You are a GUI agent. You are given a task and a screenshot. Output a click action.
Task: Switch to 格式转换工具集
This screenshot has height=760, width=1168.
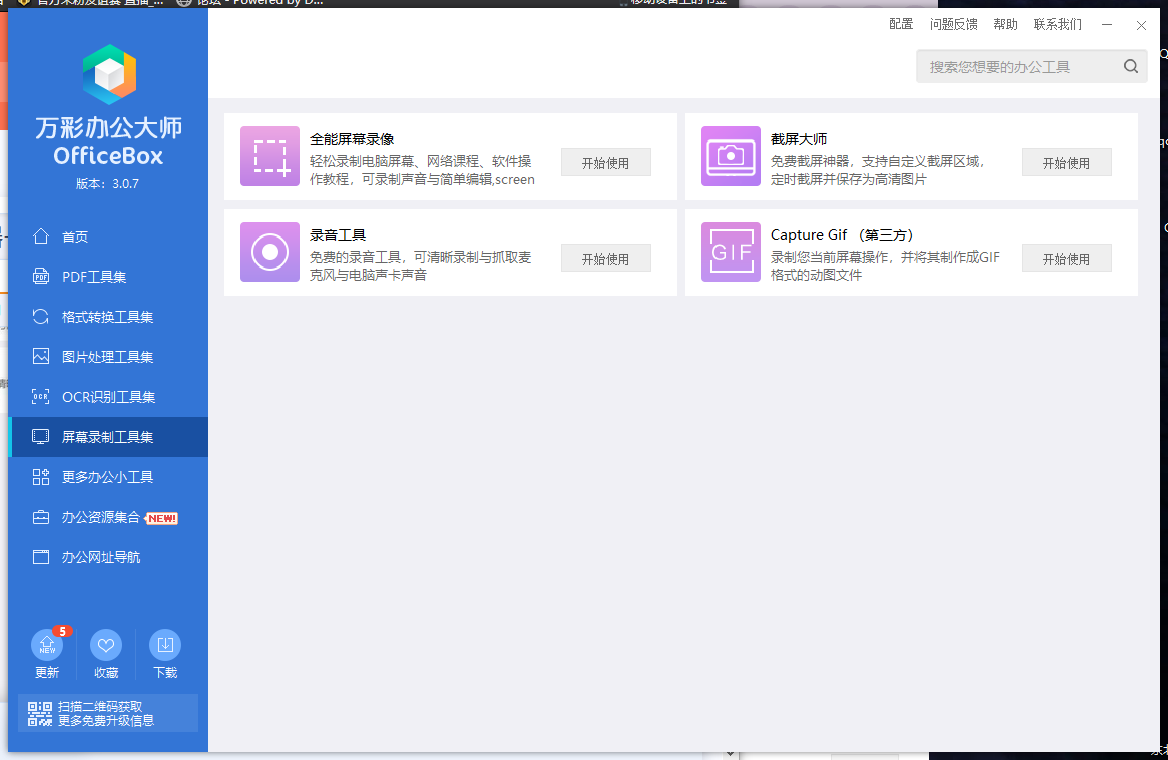[108, 317]
